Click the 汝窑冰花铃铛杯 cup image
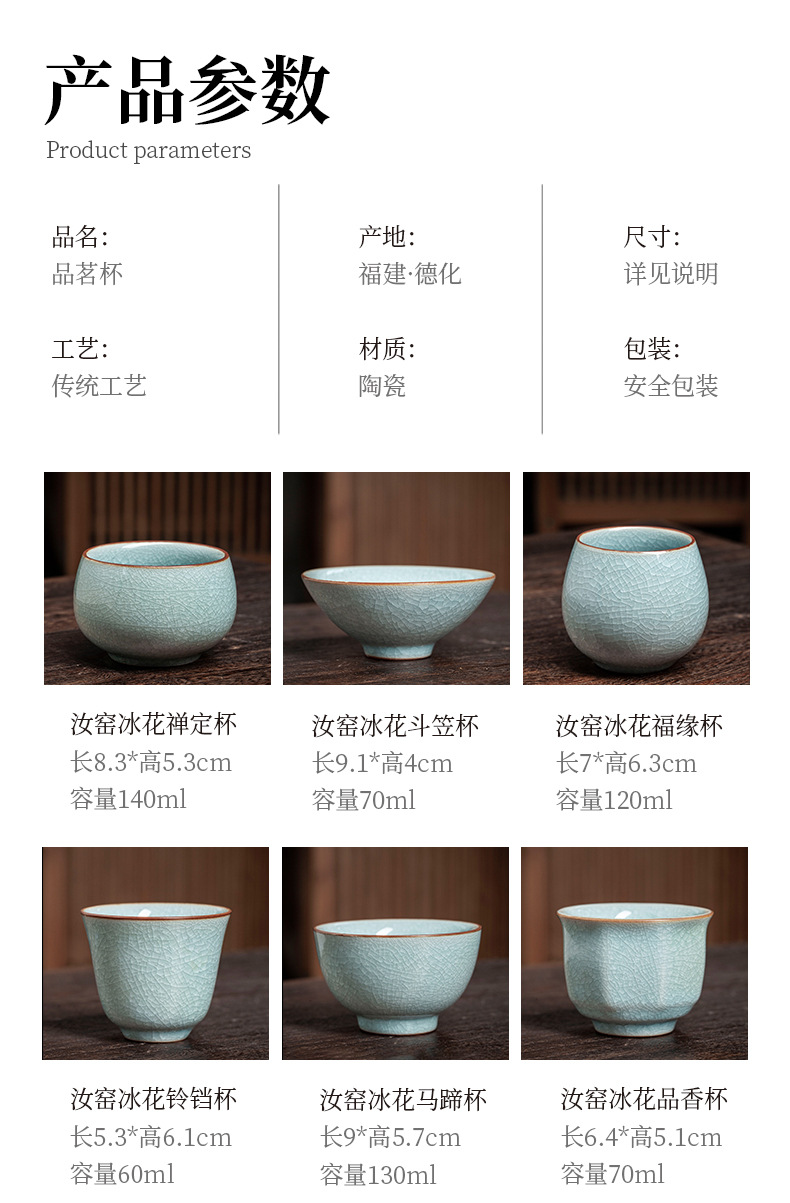Viewport: 790px width, 1203px height. tap(155, 953)
